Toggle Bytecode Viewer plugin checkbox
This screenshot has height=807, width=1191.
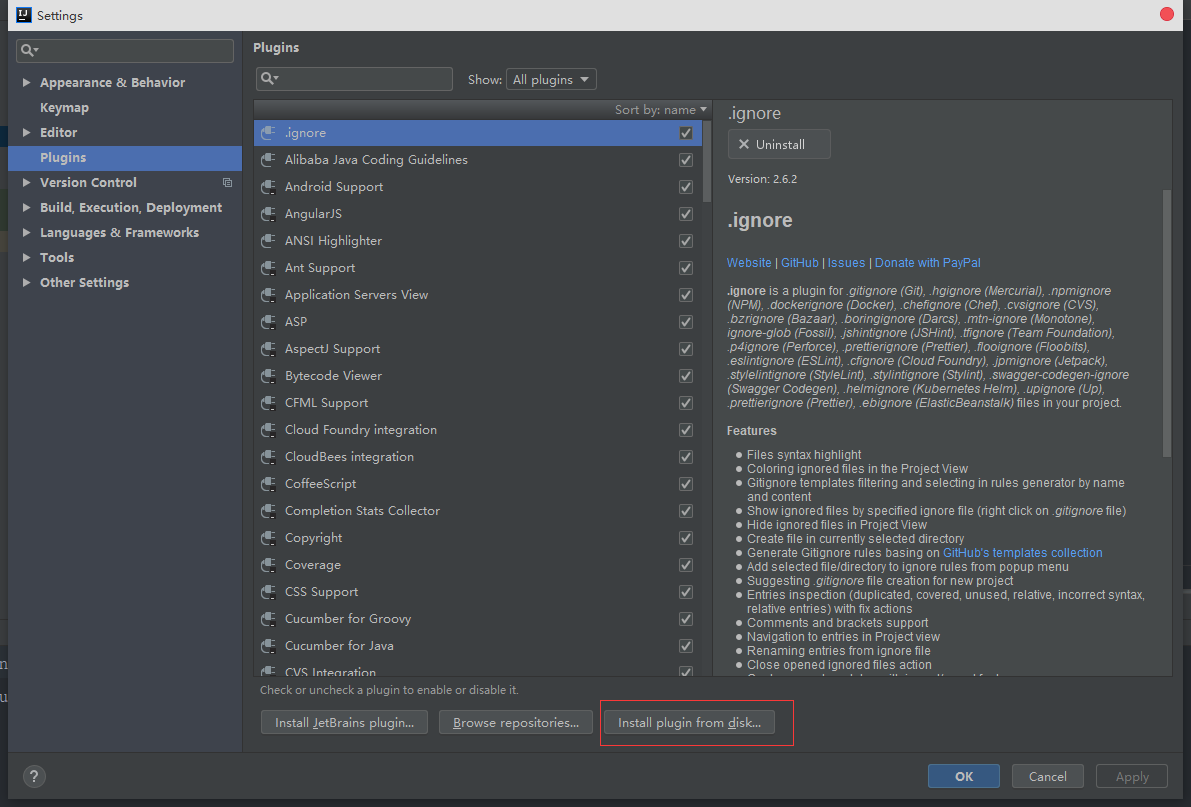tap(686, 375)
